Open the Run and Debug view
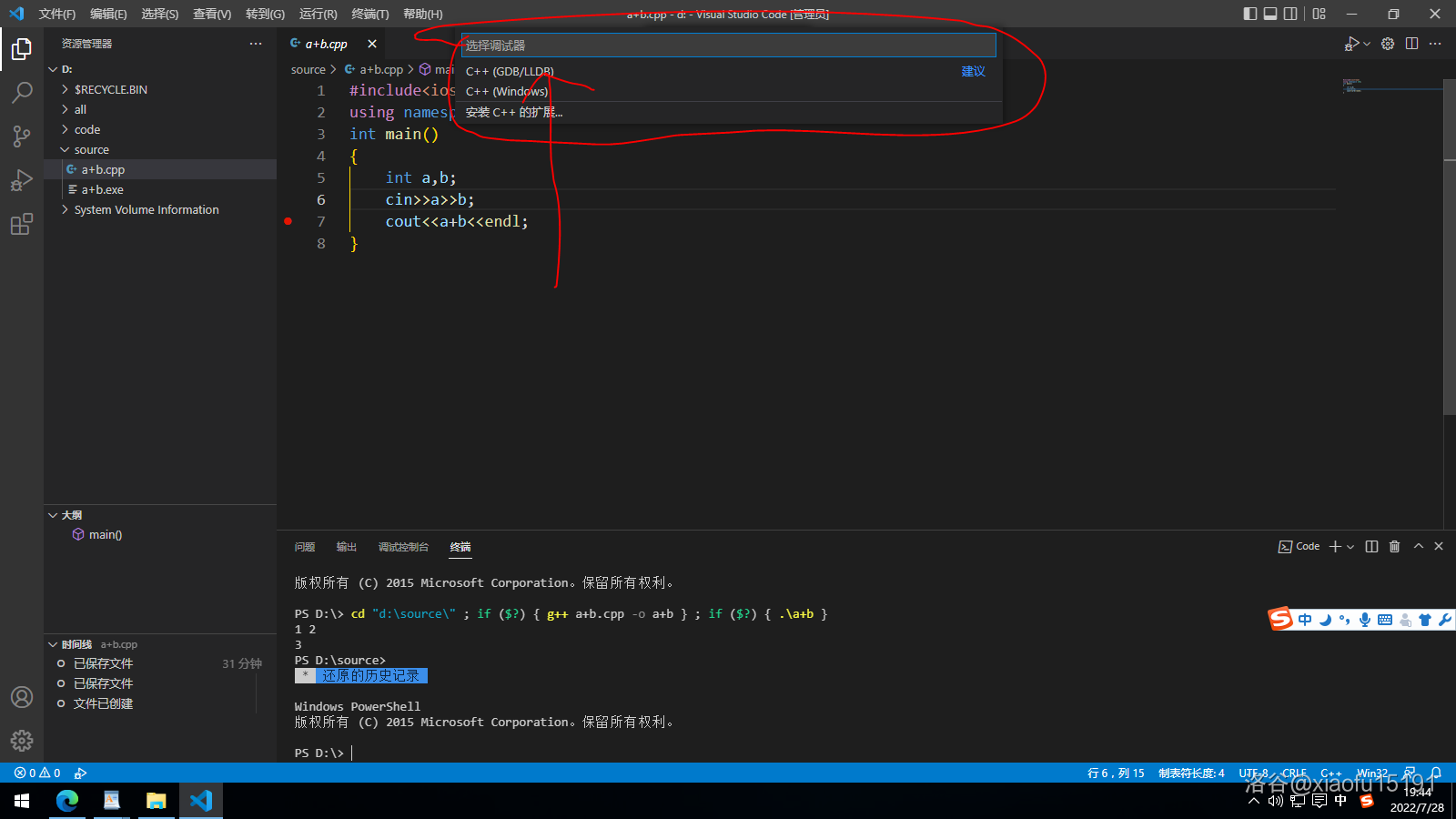Viewport: 1456px width, 819px height. point(22,179)
